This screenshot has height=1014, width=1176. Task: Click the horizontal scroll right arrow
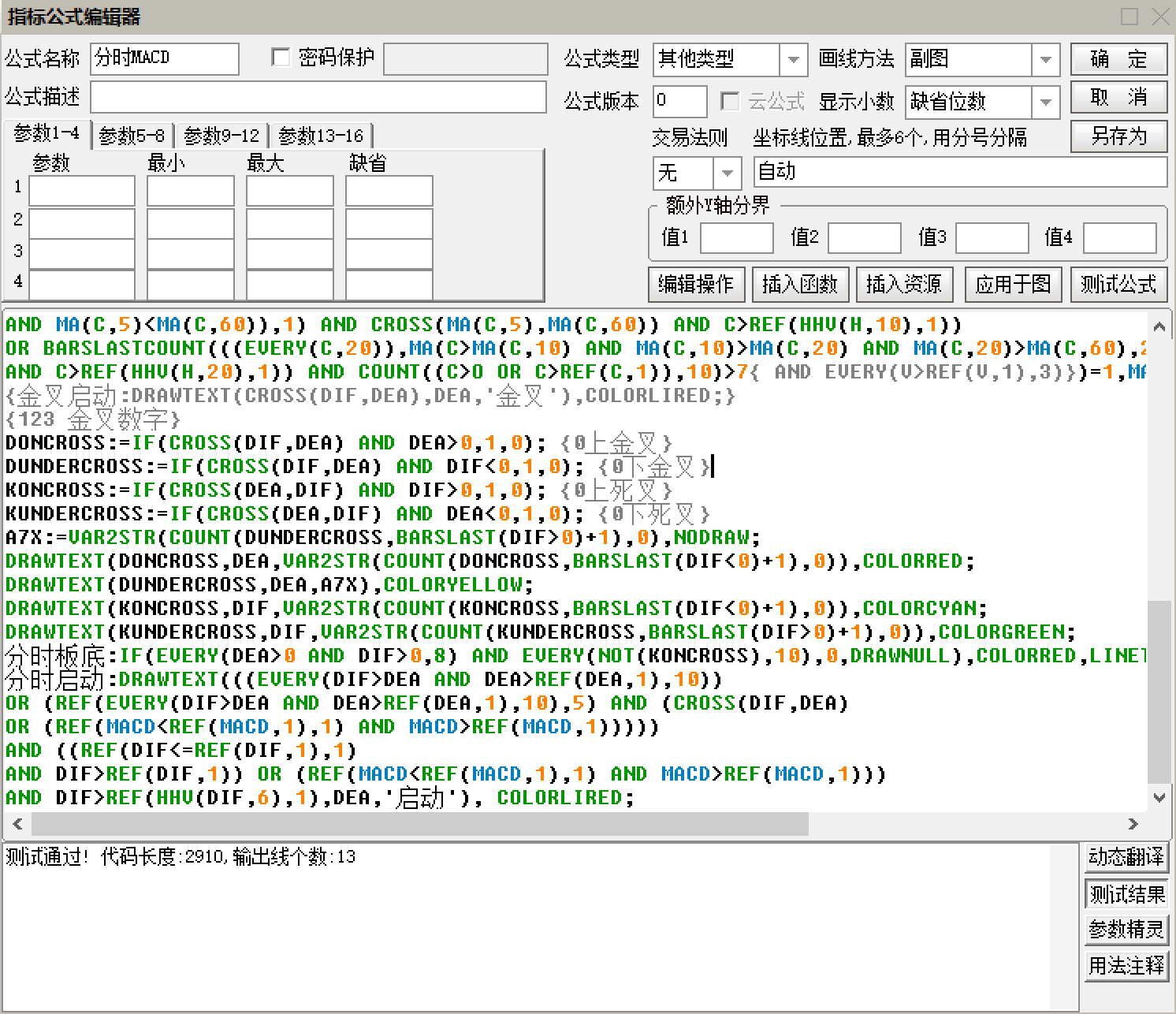tap(1133, 824)
